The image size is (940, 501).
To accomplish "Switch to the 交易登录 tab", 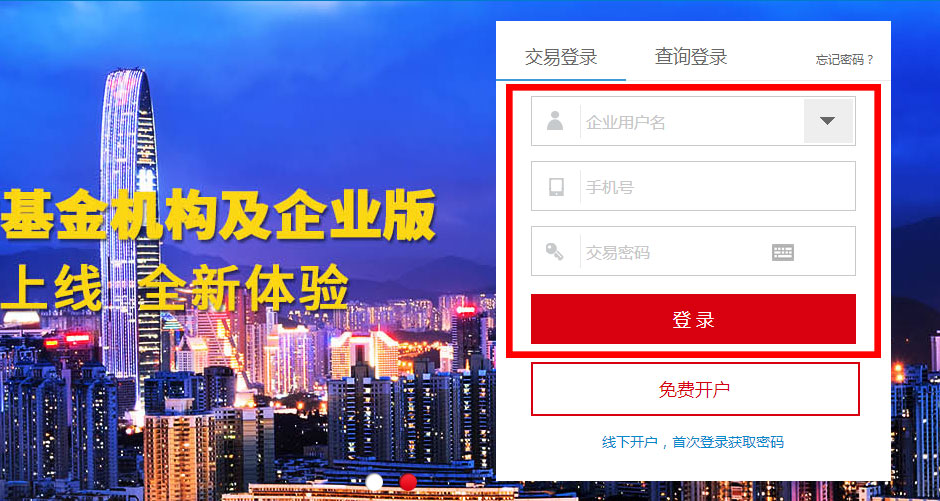I will 561,58.
